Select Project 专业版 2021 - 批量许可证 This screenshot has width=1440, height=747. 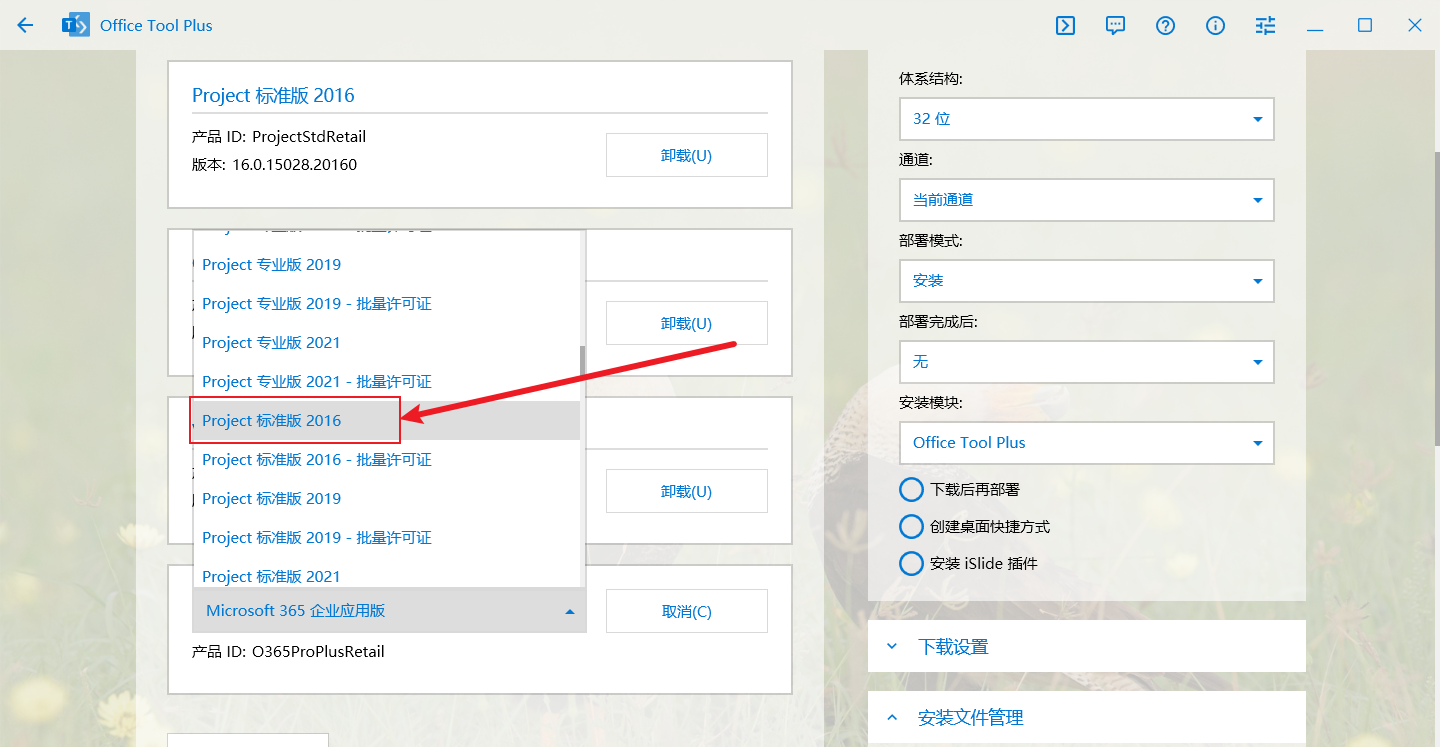click(386, 381)
